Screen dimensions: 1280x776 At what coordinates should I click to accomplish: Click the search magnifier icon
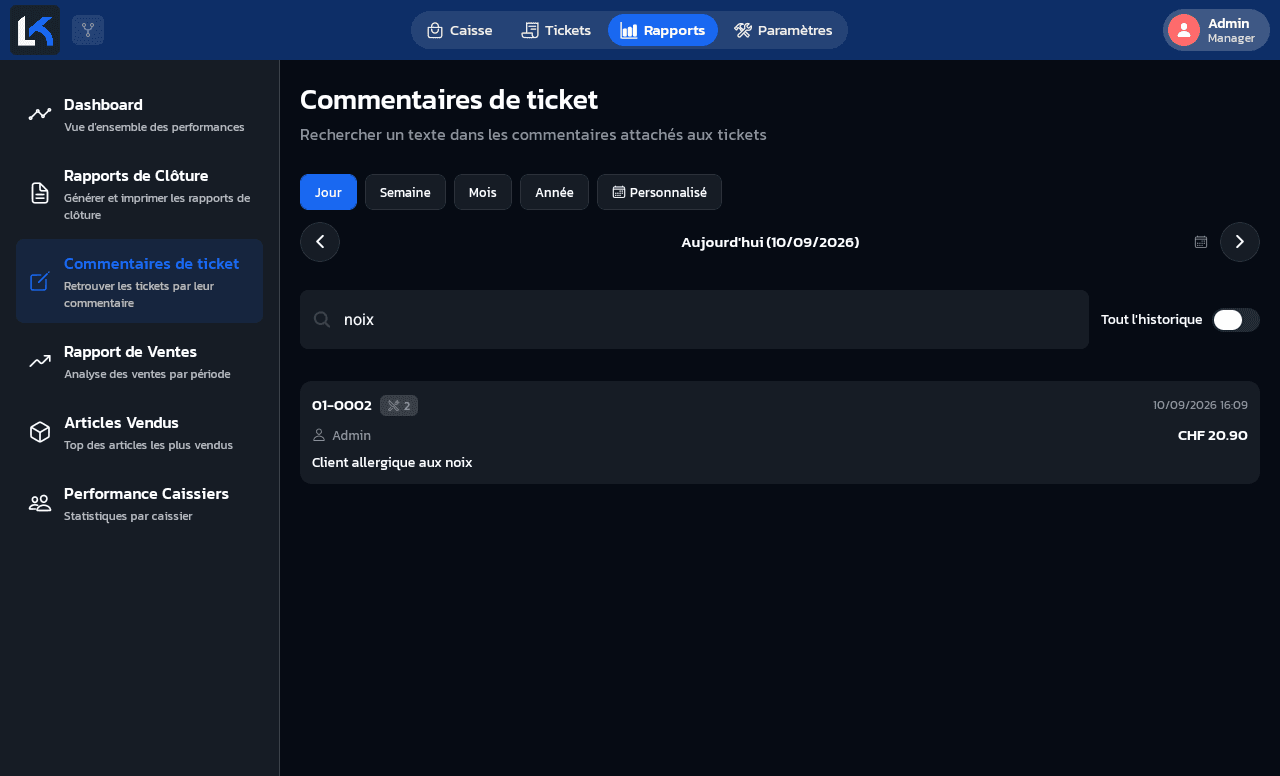pos(322,319)
